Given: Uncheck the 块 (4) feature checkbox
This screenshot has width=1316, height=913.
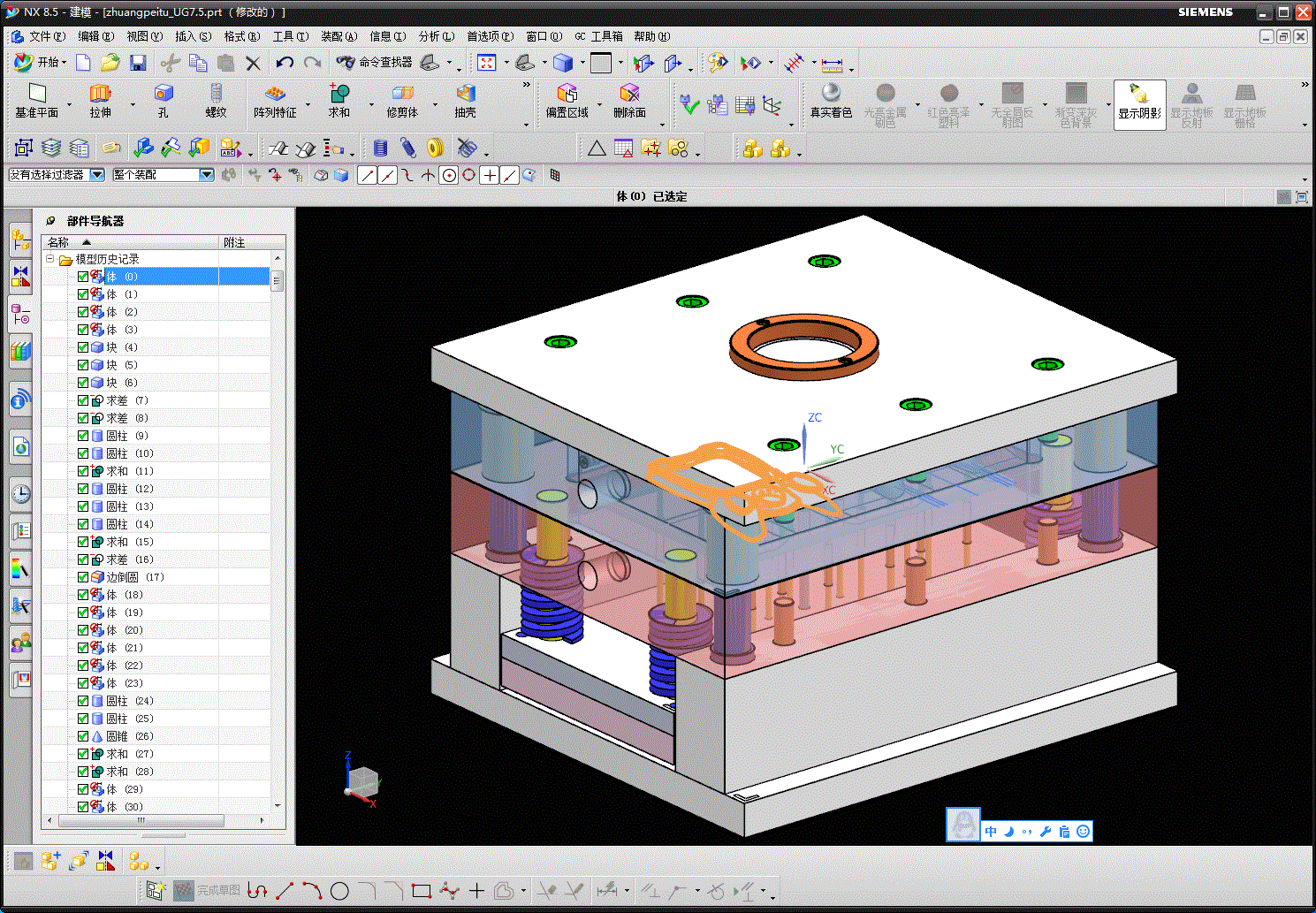Looking at the screenshot, I should pyautogui.click(x=83, y=347).
